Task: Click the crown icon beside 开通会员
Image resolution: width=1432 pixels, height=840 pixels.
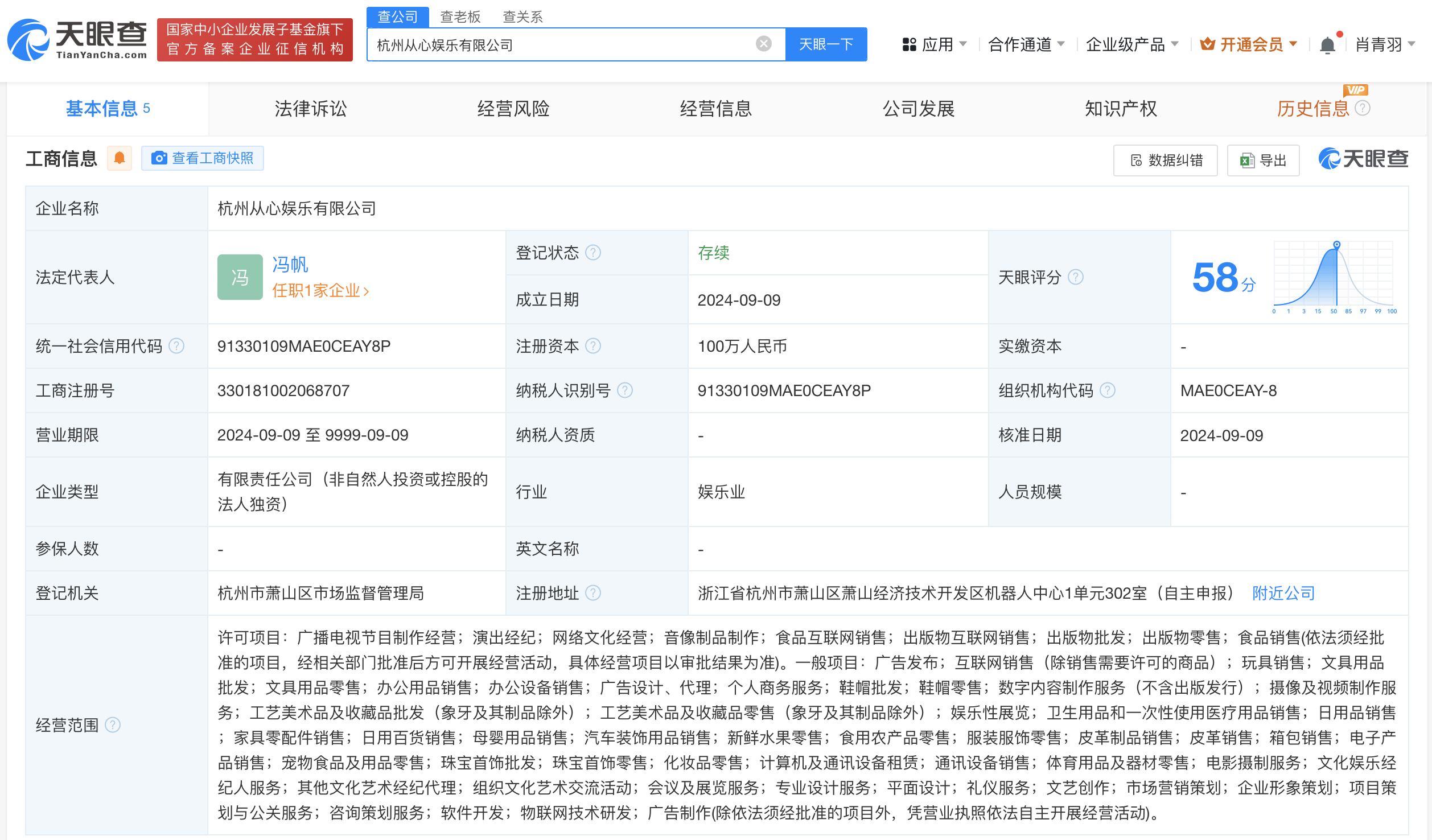Action: click(x=1208, y=44)
